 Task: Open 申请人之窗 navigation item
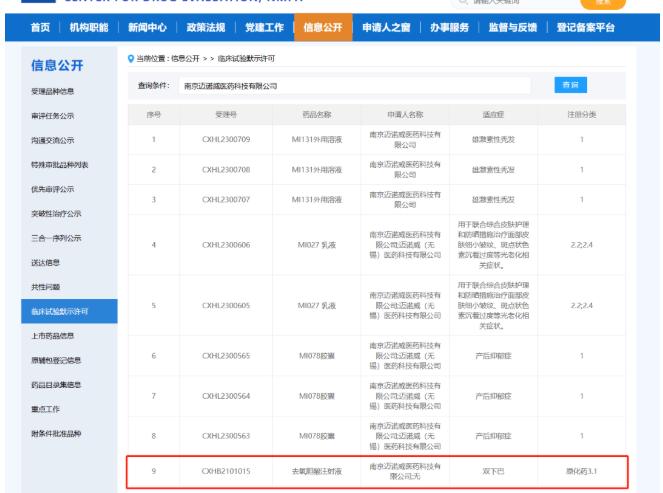386,27
